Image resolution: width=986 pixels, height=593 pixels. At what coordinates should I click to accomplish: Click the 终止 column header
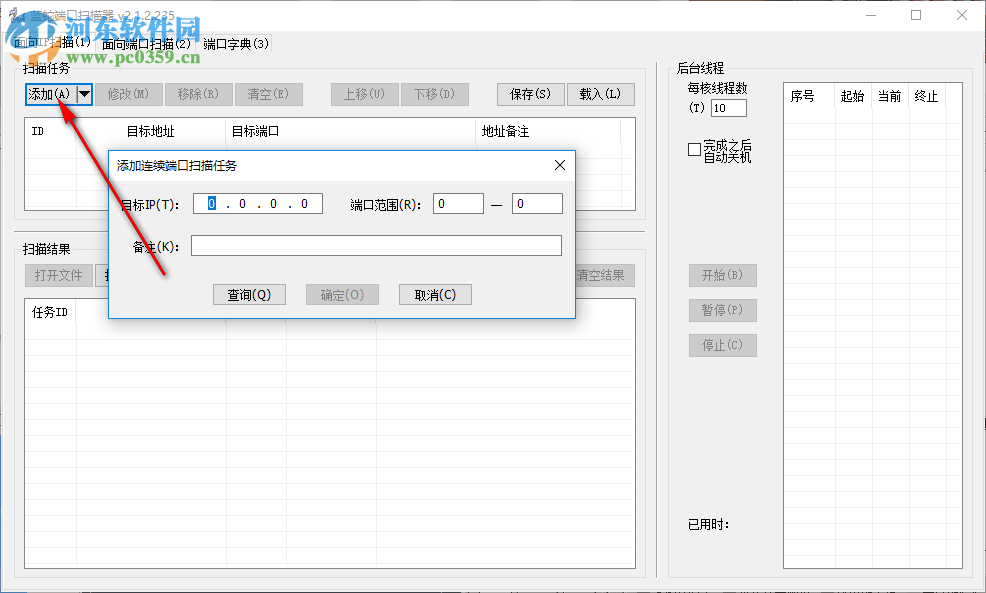[x=927, y=96]
